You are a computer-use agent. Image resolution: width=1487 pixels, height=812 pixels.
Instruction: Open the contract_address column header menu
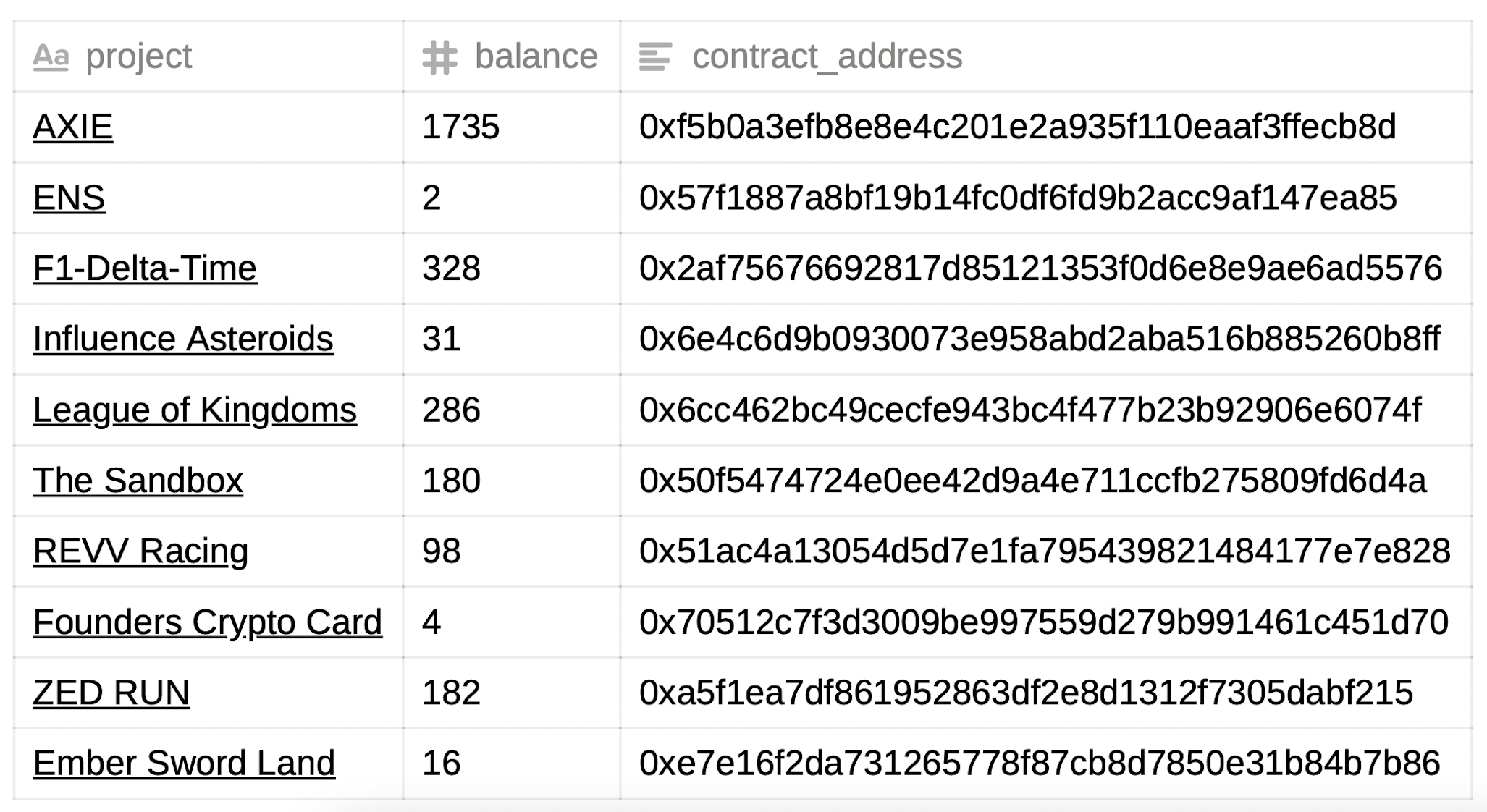(1046, 56)
